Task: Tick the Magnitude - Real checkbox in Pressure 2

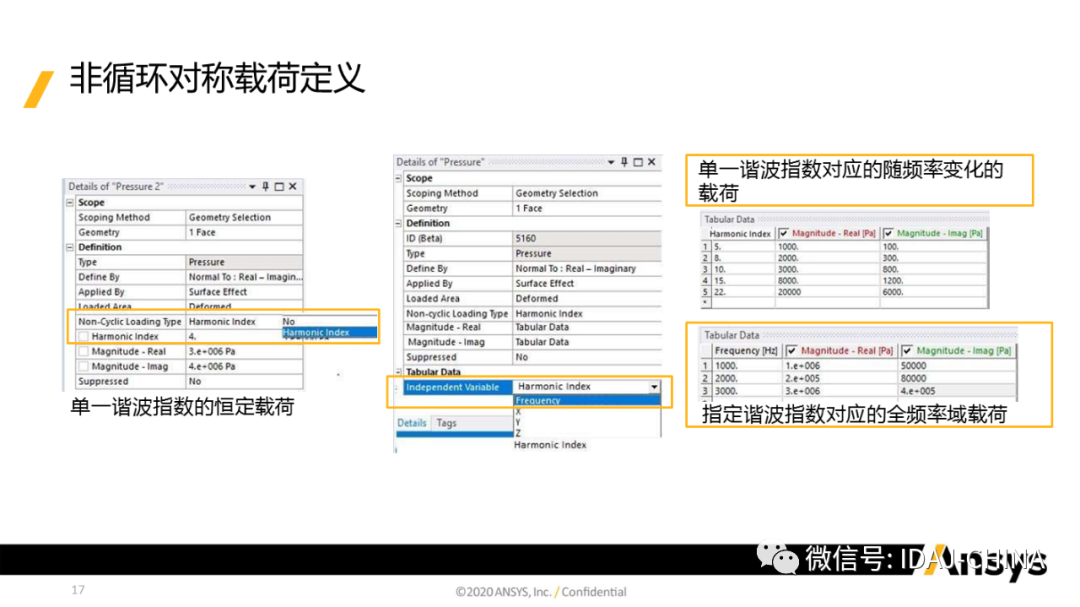Action: 84,352
